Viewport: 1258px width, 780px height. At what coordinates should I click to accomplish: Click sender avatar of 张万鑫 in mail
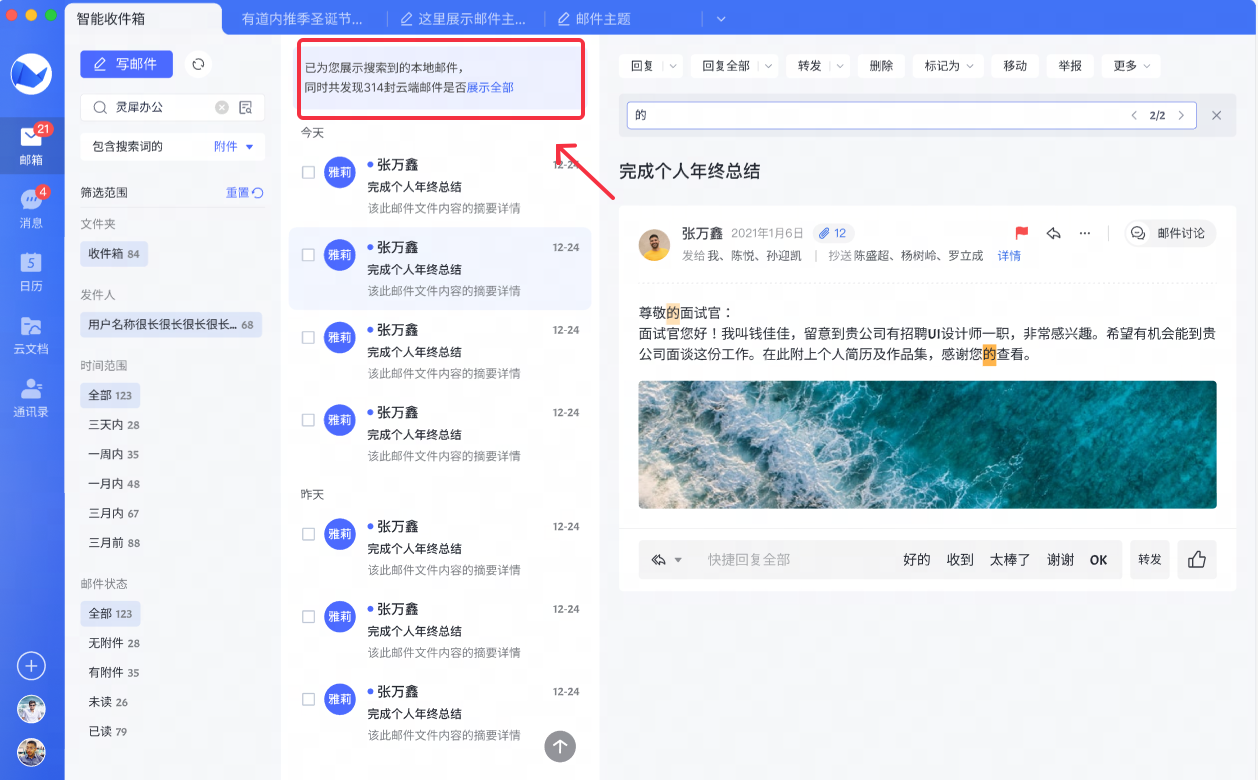(x=655, y=245)
